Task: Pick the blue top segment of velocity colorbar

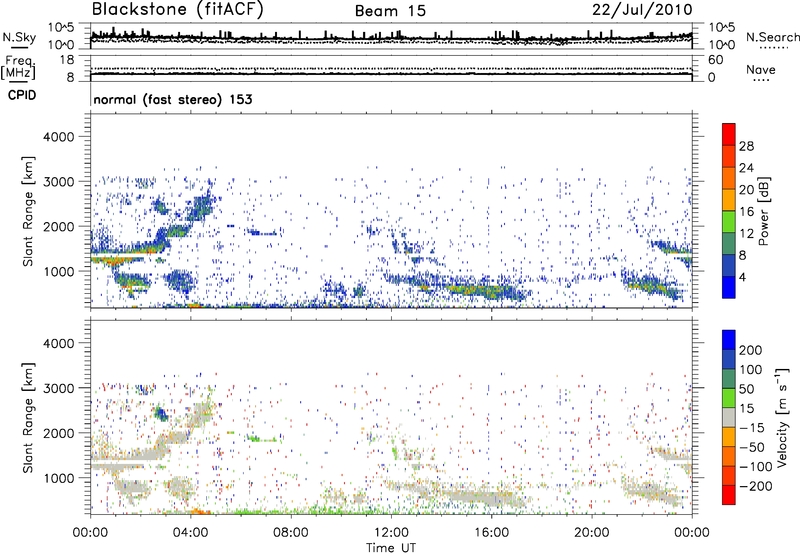Action: [x=729, y=340]
